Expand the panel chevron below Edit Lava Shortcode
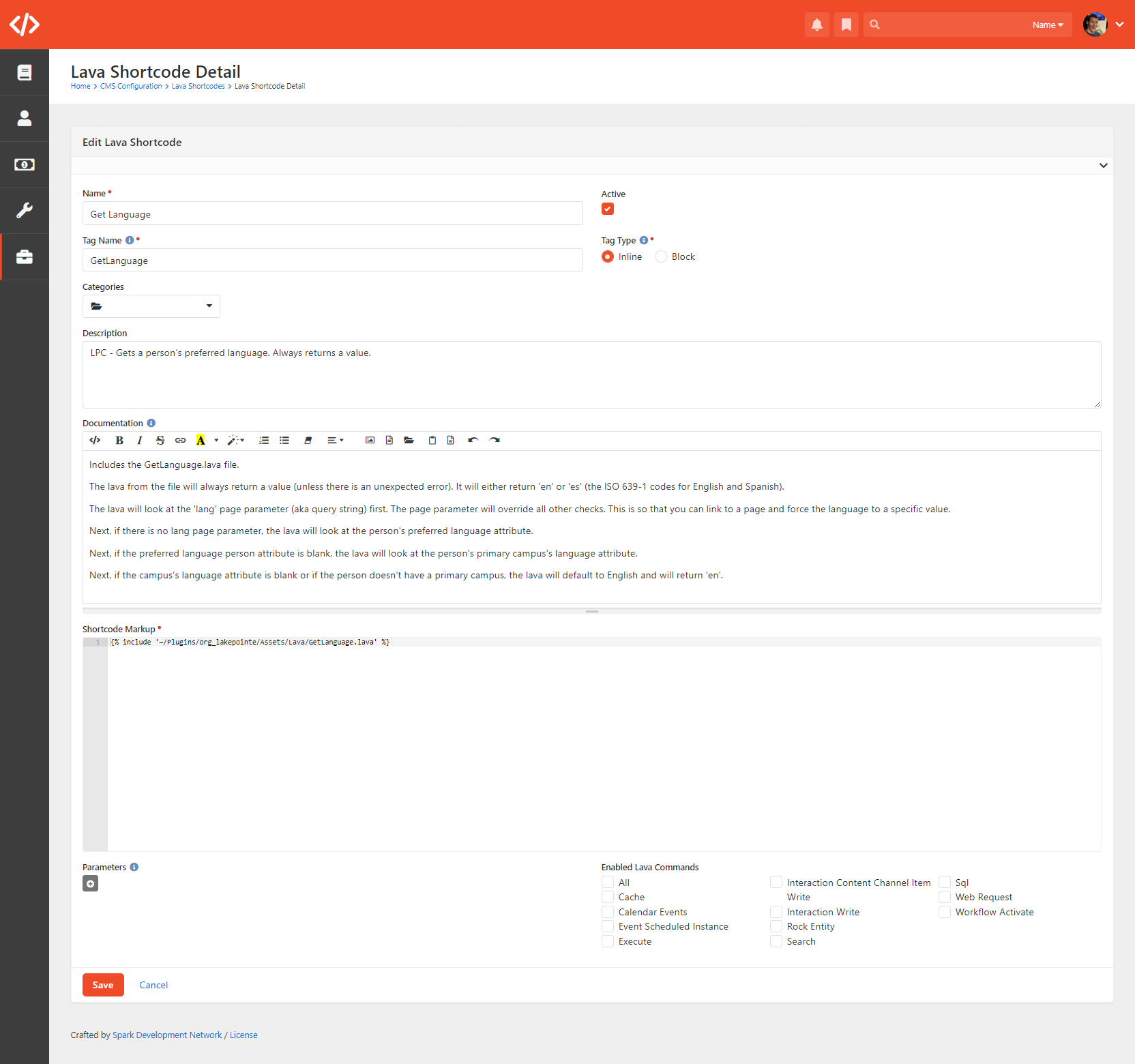The height and width of the screenshot is (1064, 1135). coord(1103,166)
